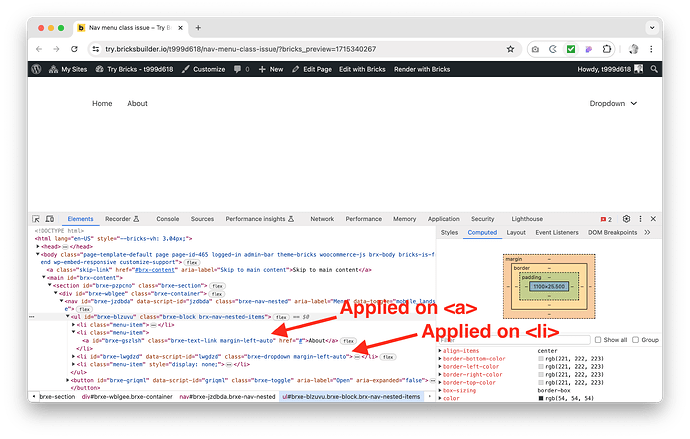
Task: Enable the Show all checkbox
Action: [598, 340]
